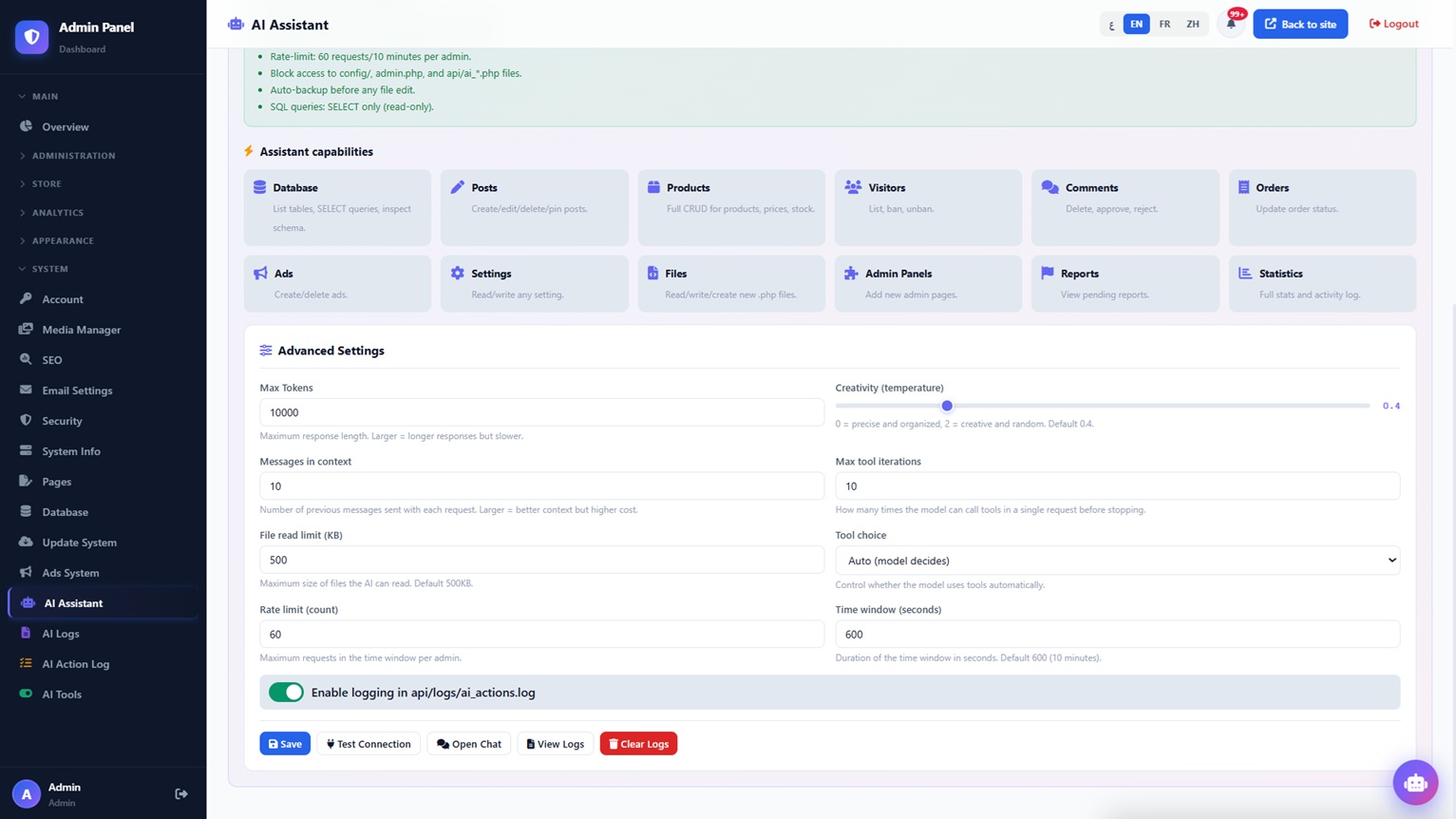The height and width of the screenshot is (819, 1456).
Task: Click the Admin user avatar
Action: (x=27, y=793)
